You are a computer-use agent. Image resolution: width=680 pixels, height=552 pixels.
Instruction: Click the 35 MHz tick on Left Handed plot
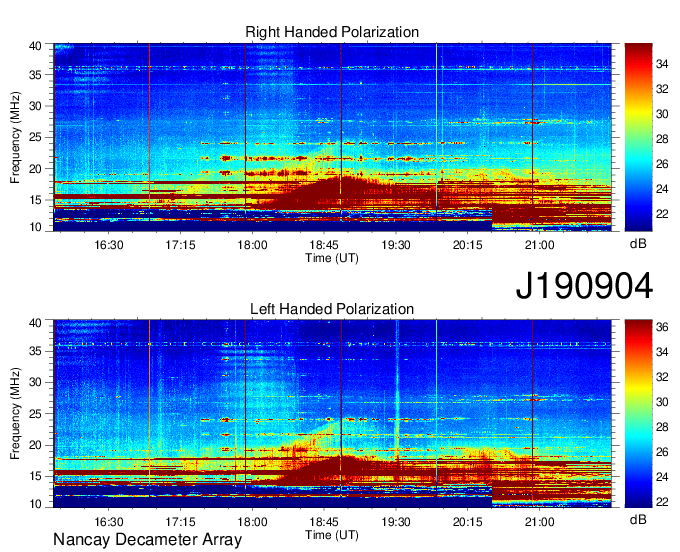35,351
